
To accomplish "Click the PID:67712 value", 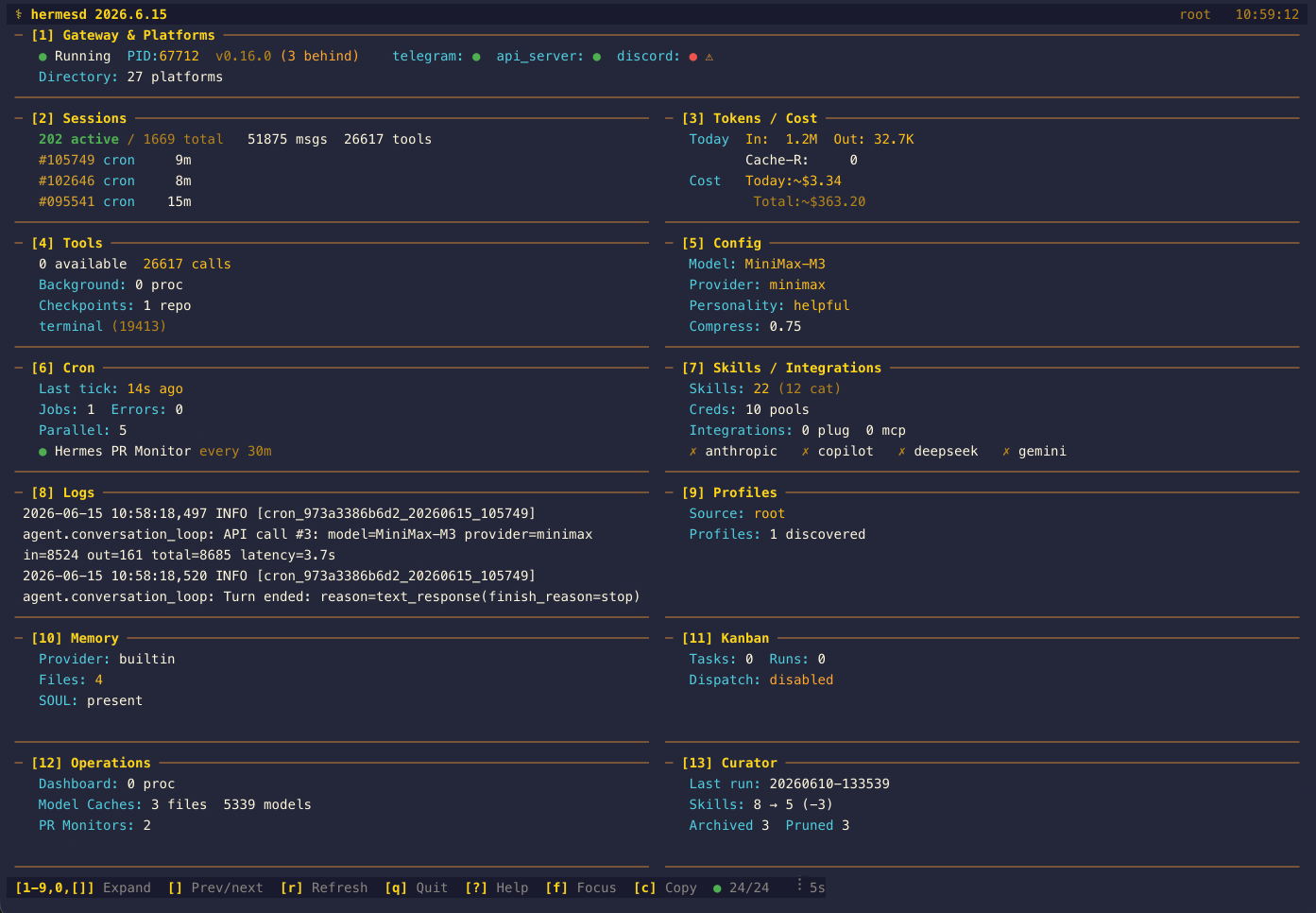I will click(162, 56).
